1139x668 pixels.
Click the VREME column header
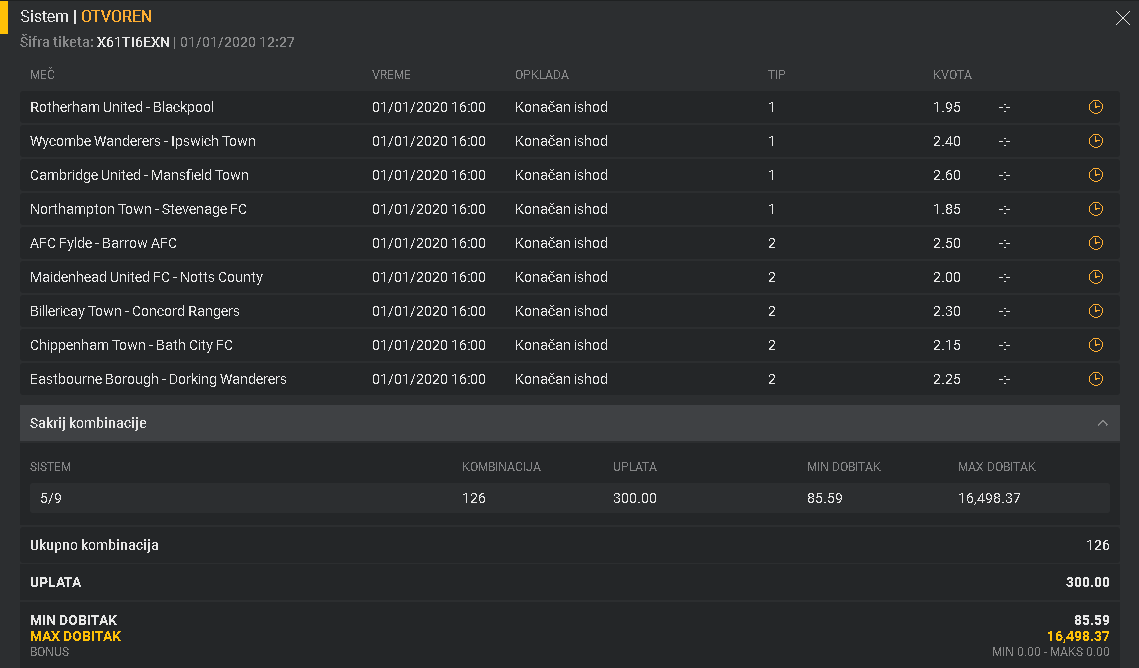tap(391, 75)
